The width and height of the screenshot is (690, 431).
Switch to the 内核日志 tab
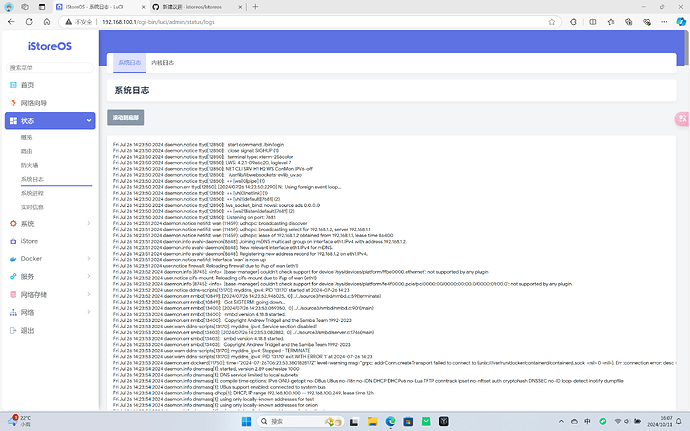[x=162, y=62]
